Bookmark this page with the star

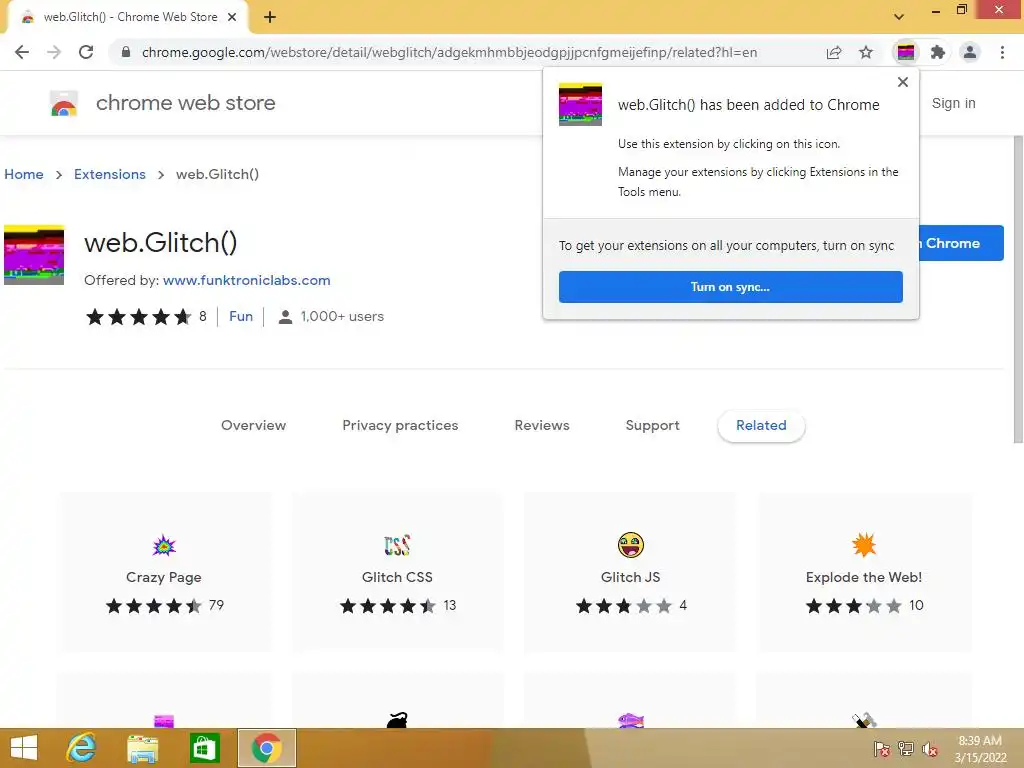pyautogui.click(x=866, y=52)
